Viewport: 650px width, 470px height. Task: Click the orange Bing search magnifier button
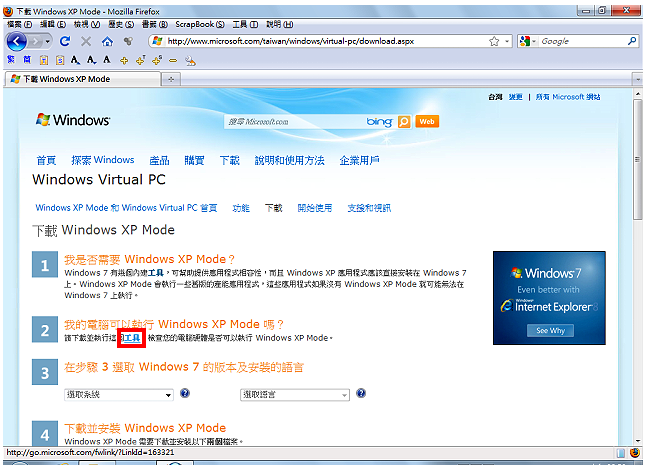(x=404, y=121)
